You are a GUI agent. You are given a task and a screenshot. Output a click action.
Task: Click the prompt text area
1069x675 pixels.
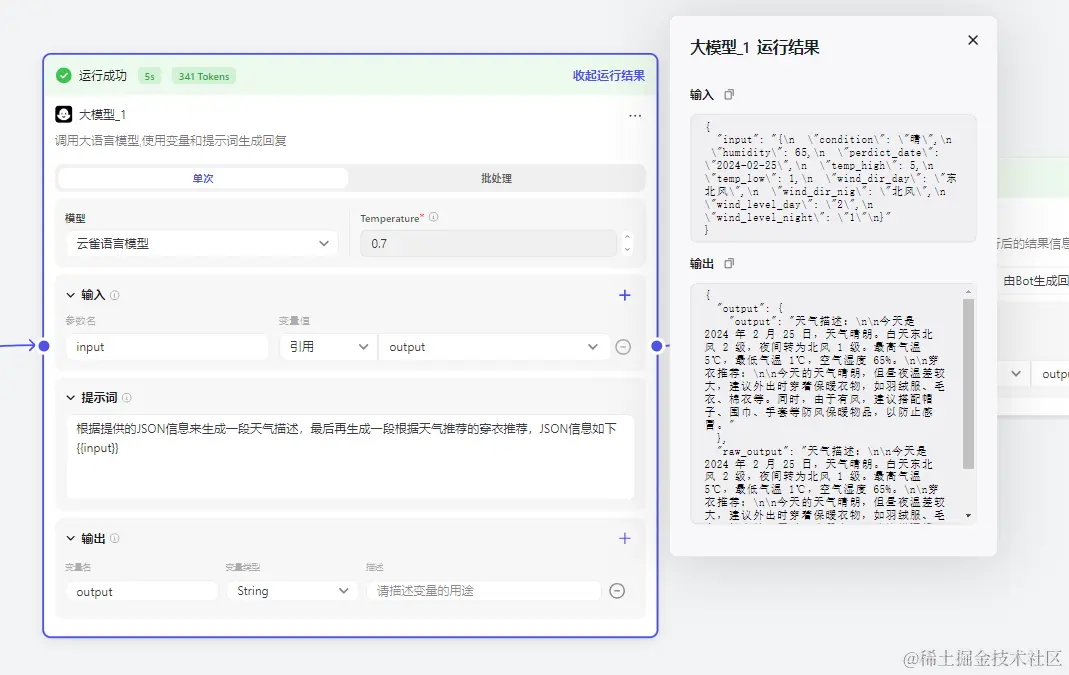tap(350, 456)
